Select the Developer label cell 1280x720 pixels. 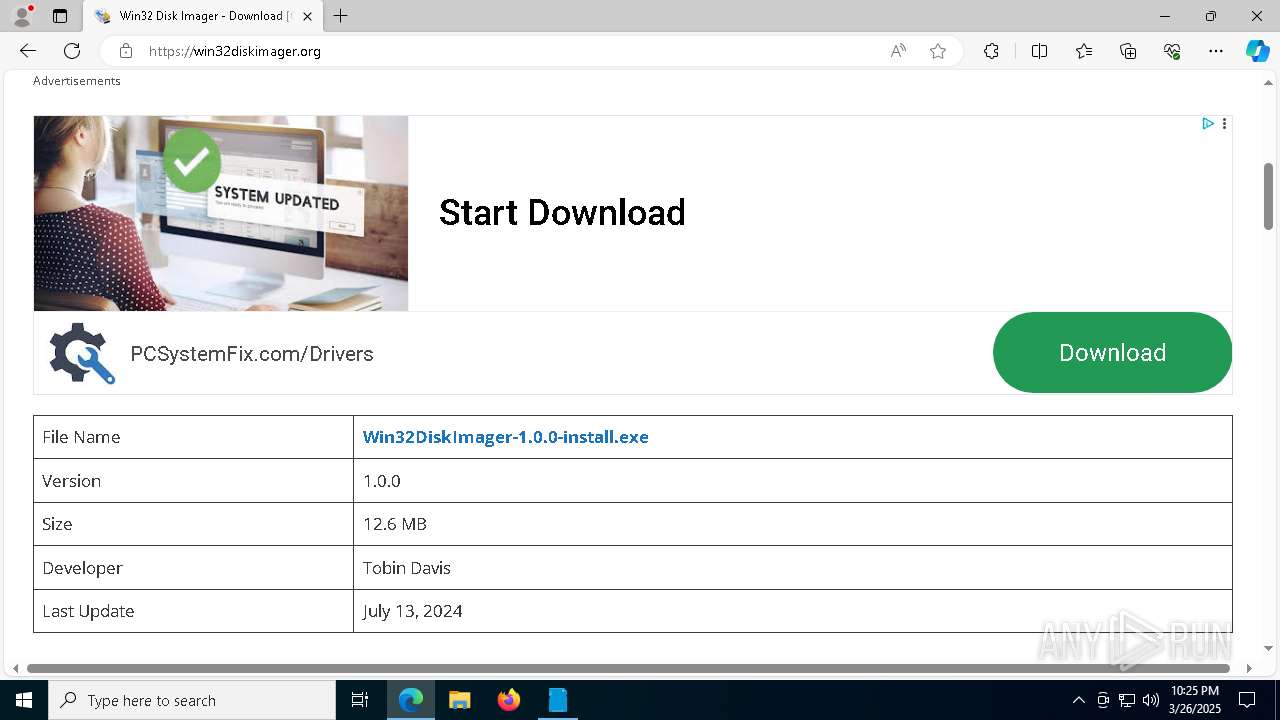(193, 568)
